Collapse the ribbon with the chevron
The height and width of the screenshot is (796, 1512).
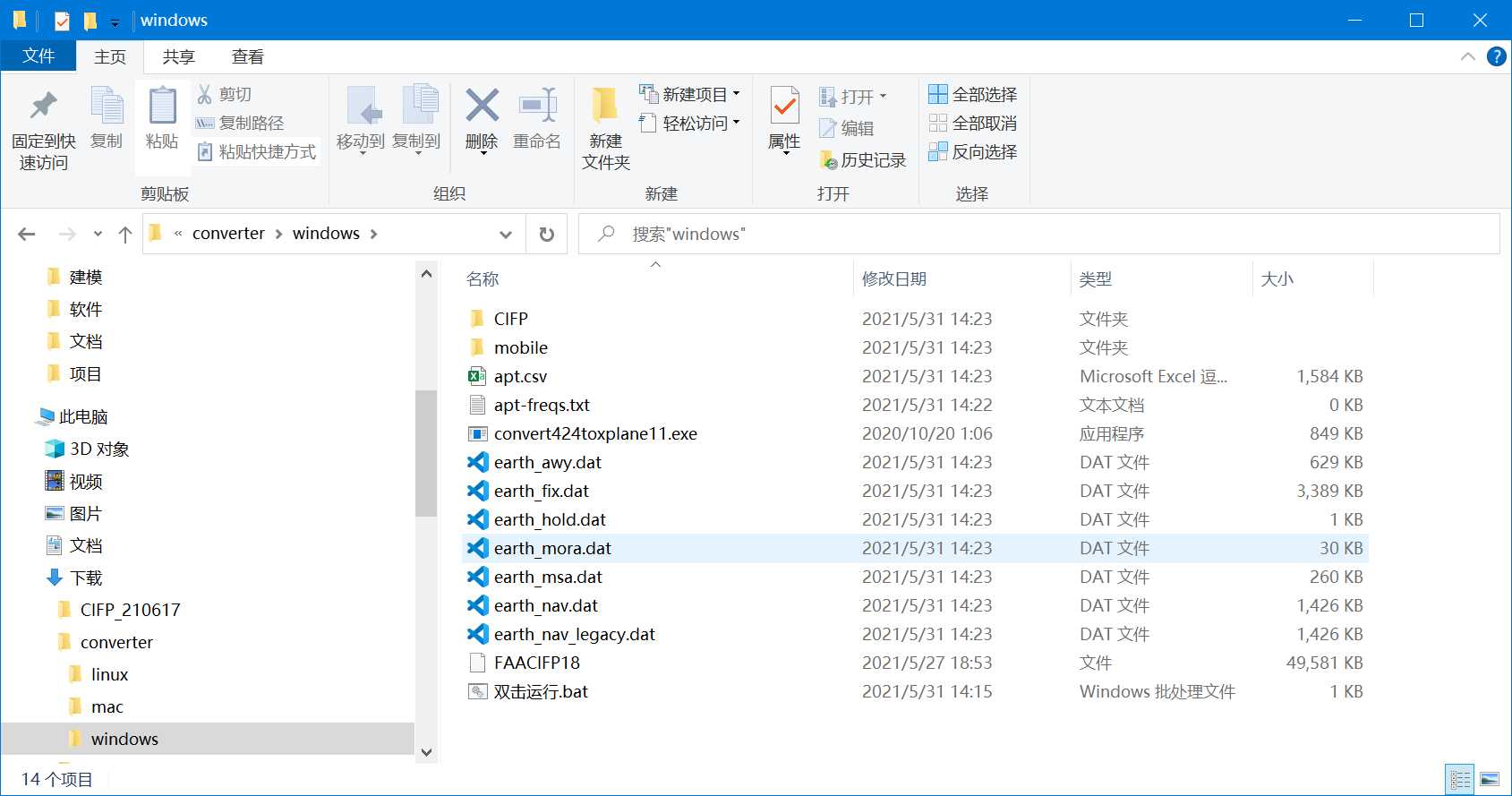[x=1468, y=56]
